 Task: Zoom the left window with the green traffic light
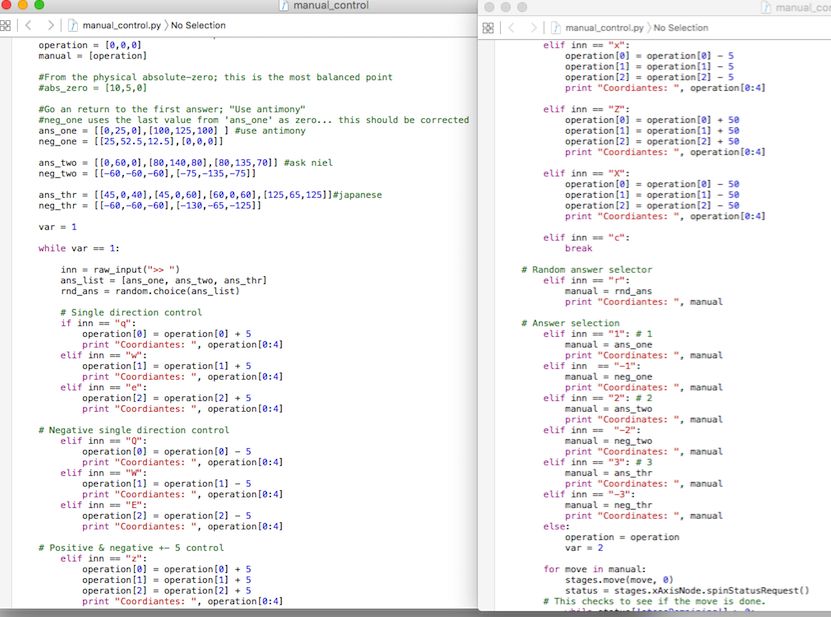pyautogui.click(x=40, y=6)
